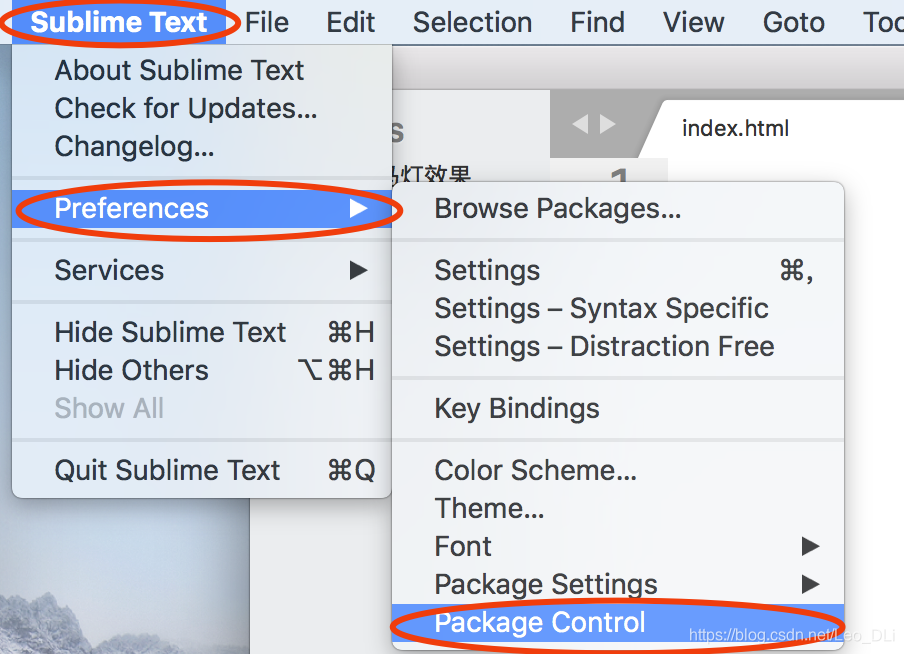Open the Selection menu

[472, 22]
